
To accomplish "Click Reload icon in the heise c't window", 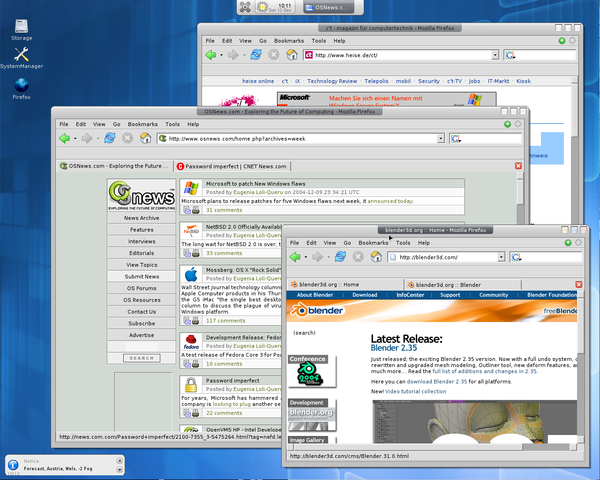I will (256, 55).
